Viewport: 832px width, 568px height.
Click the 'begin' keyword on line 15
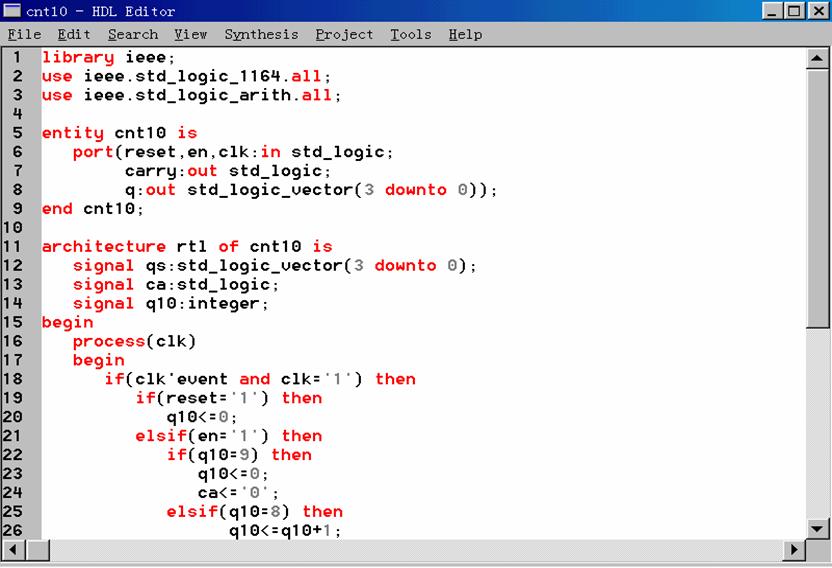[x=67, y=323]
